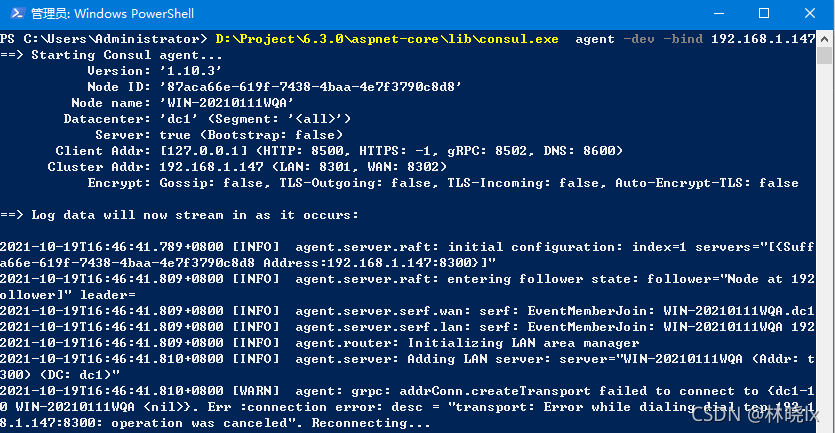Click the consul.exe path in the command line
The width and height of the screenshot is (835, 433).
386,39
